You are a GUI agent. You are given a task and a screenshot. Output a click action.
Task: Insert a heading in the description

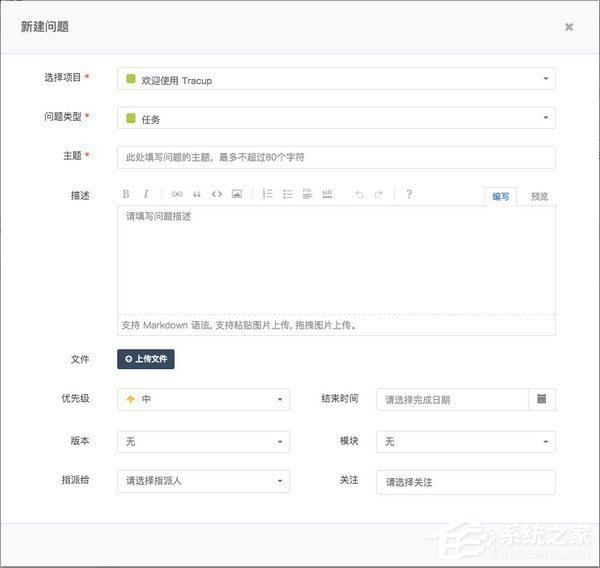307,194
